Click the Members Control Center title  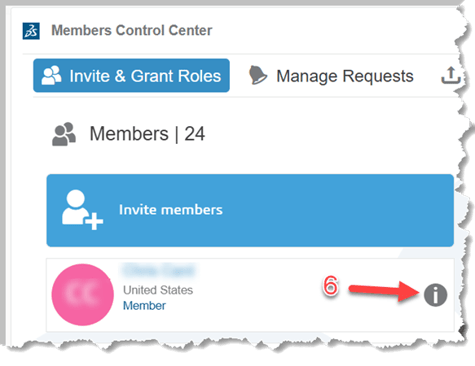click(132, 30)
